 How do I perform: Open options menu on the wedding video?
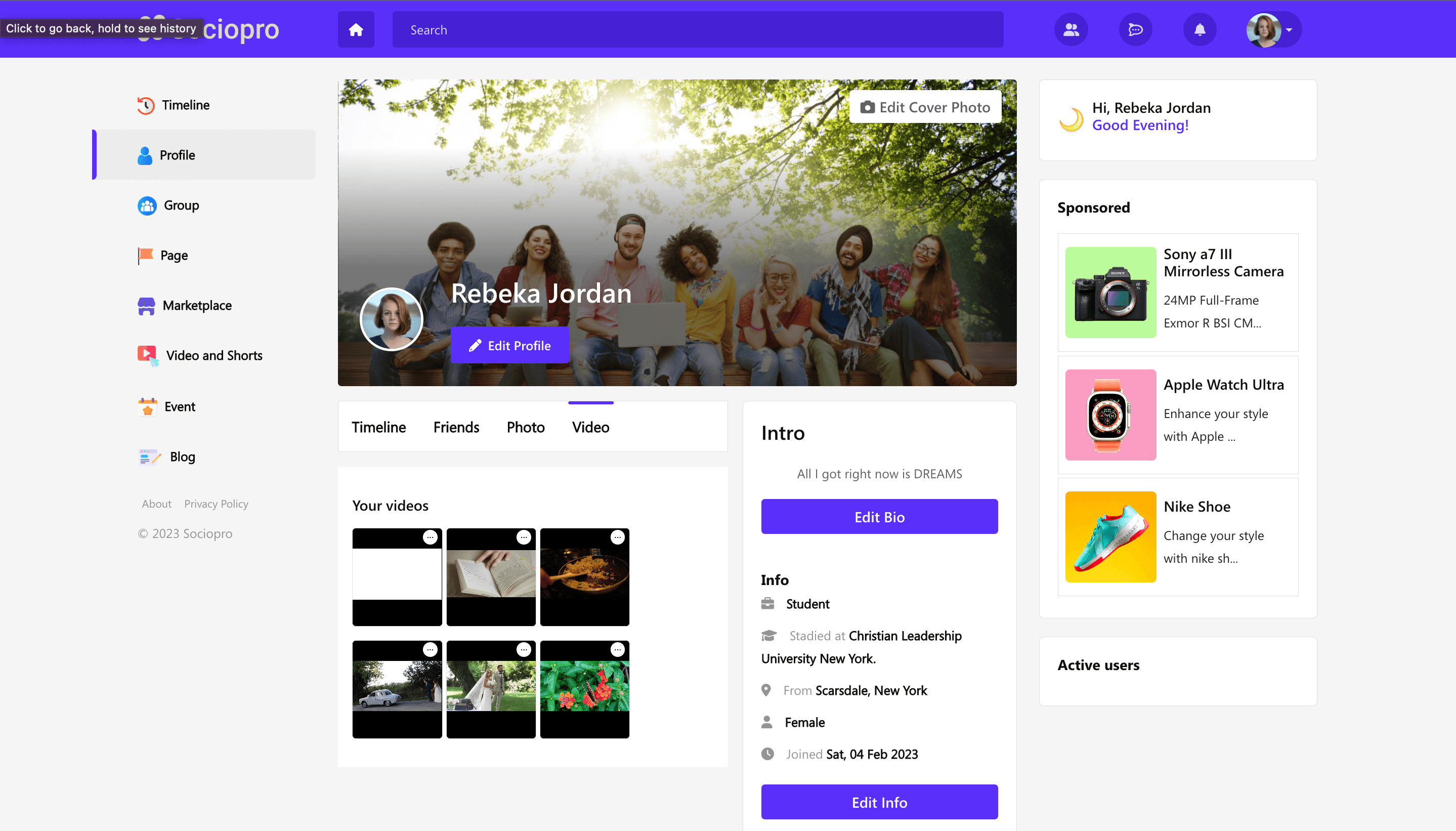[x=524, y=649]
